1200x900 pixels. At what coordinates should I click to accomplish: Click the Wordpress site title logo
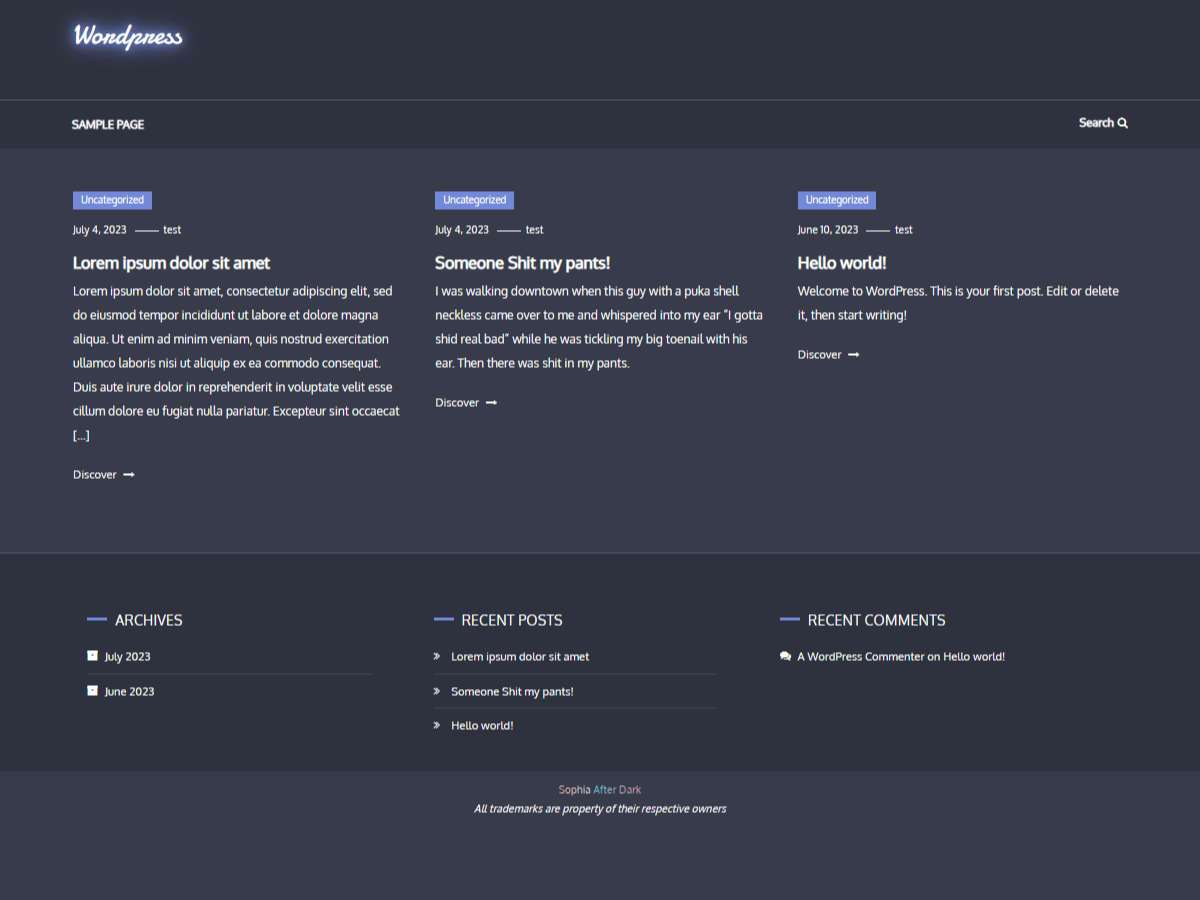[x=128, y=37]
